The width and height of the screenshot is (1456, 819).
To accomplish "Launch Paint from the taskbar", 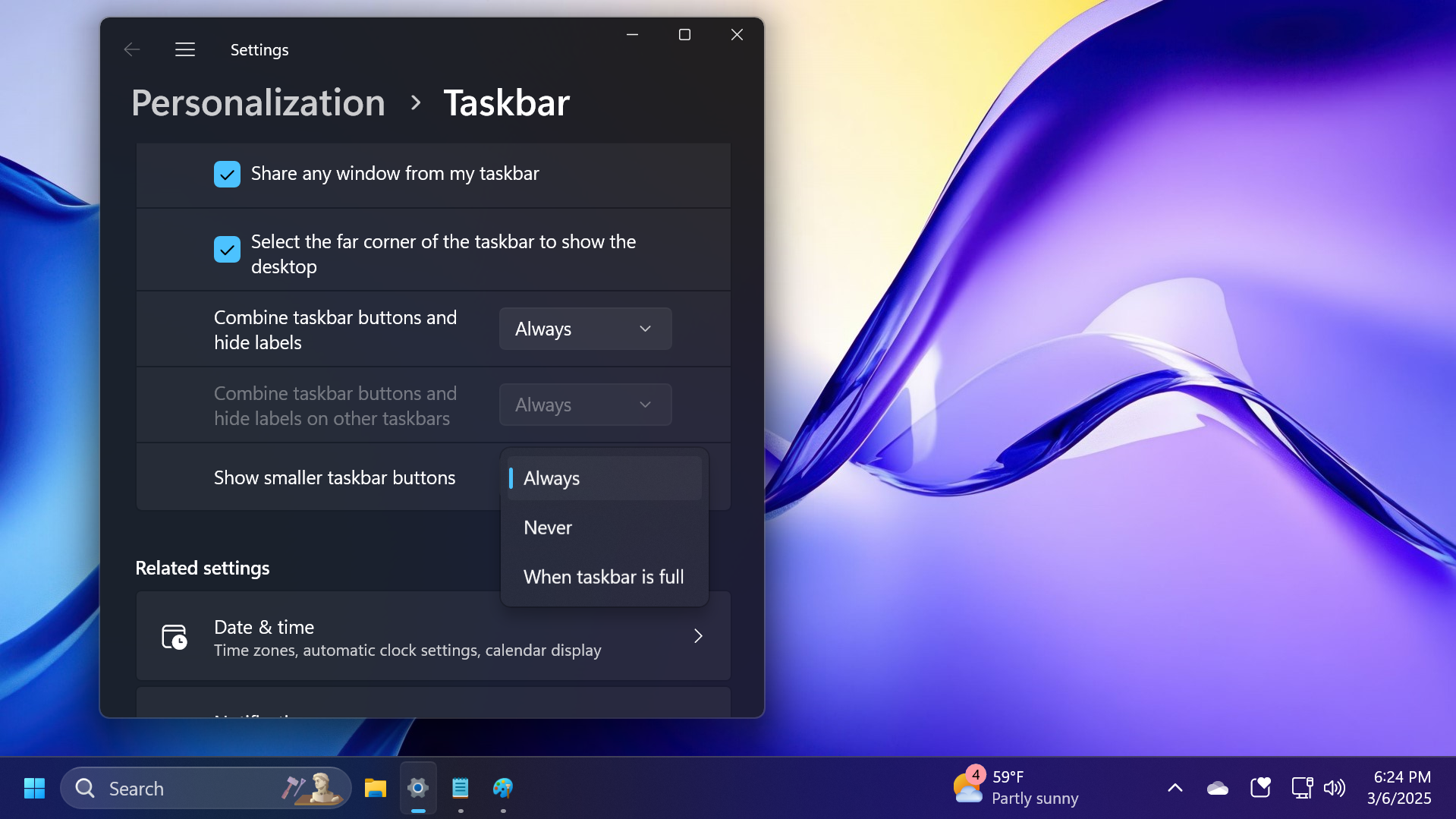I will [503, 788].
